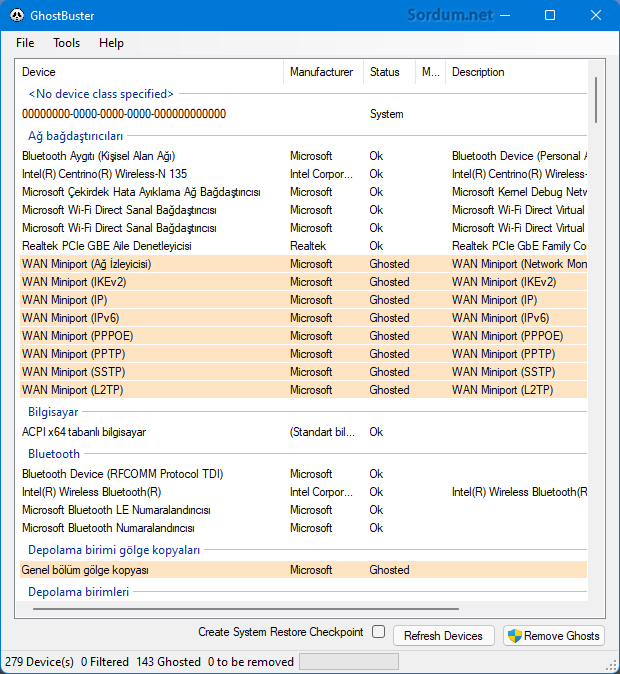Select Bluetooth Device (RFCOMM Protocol TDI) row

[x=304, y=474]
